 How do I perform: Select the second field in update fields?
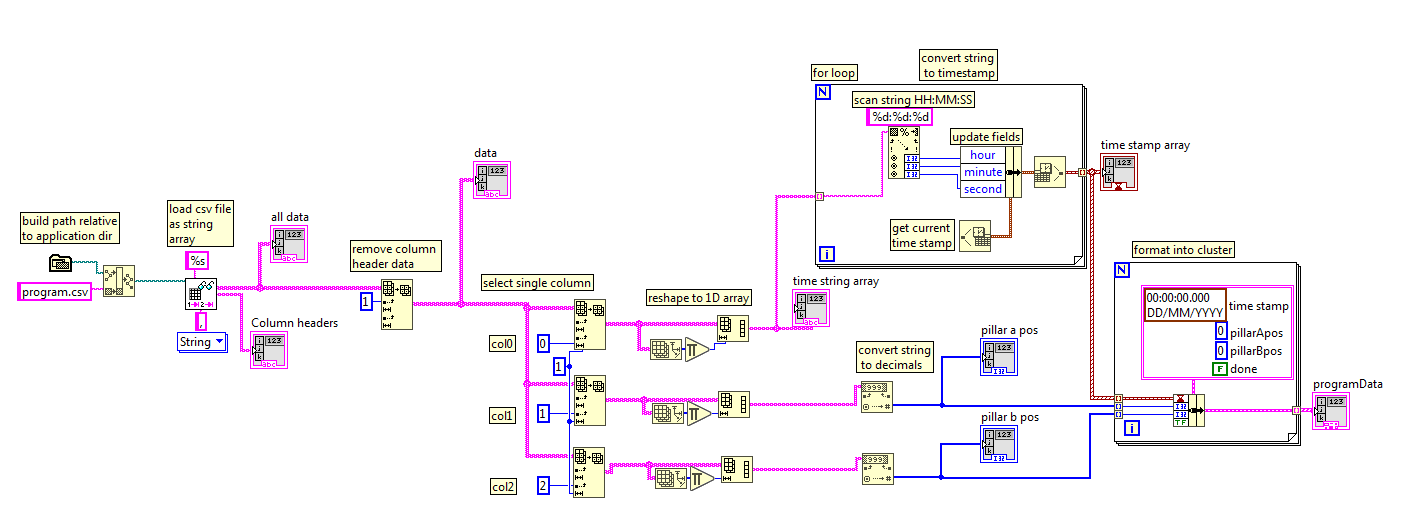[x=982, y=189]
